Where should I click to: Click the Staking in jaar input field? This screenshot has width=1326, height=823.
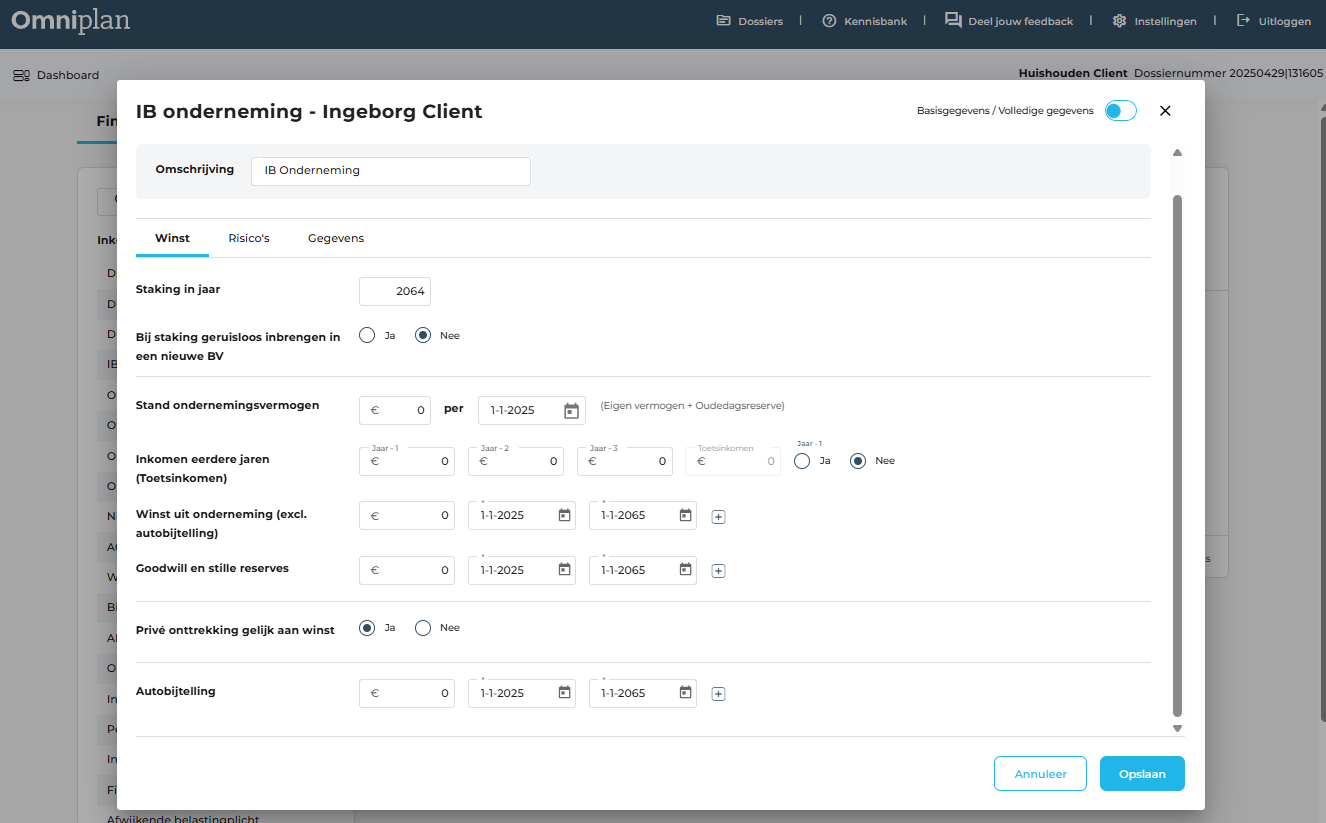coord(395,292)
